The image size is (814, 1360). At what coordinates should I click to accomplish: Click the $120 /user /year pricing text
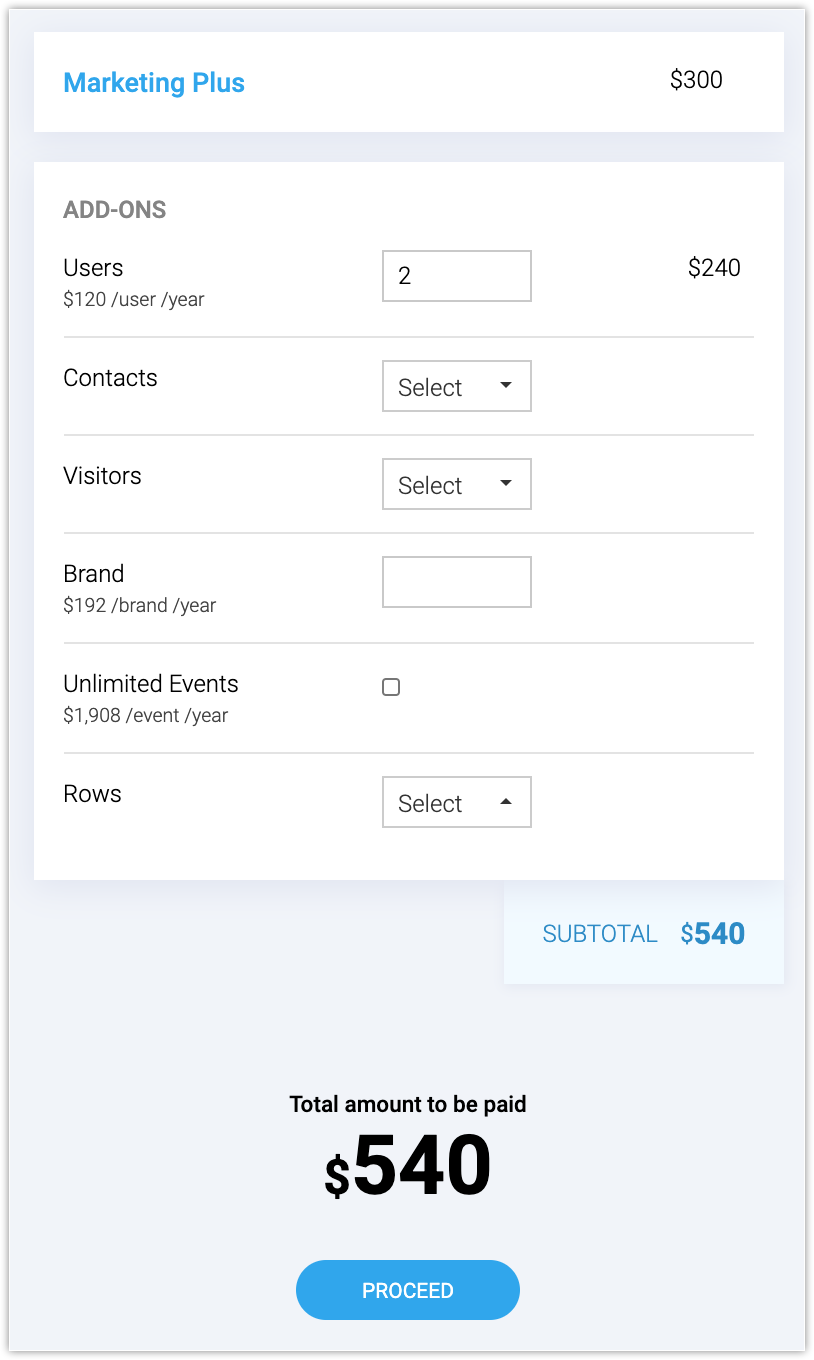click(x=133, y=299)
